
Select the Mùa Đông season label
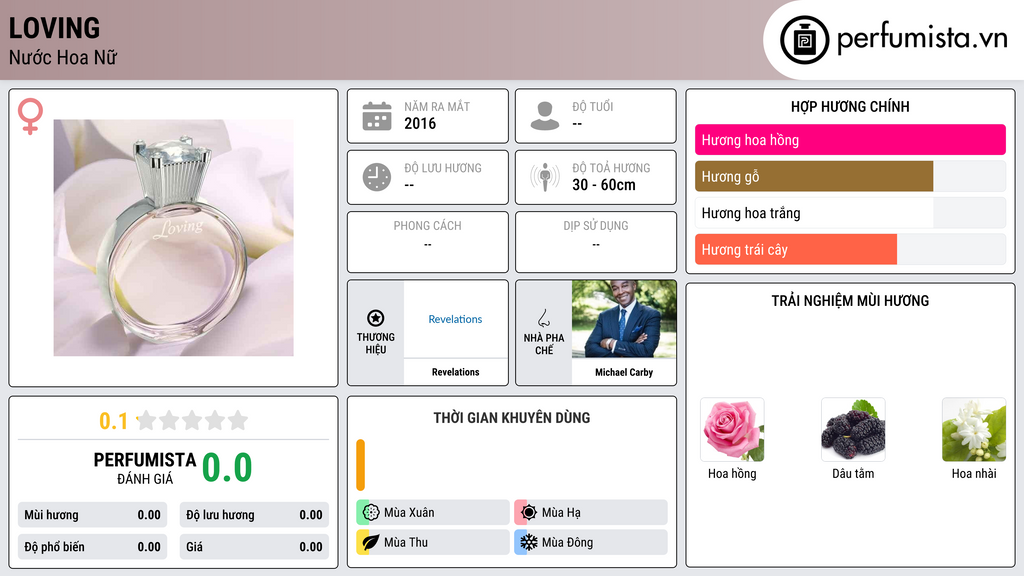(568, 542)
